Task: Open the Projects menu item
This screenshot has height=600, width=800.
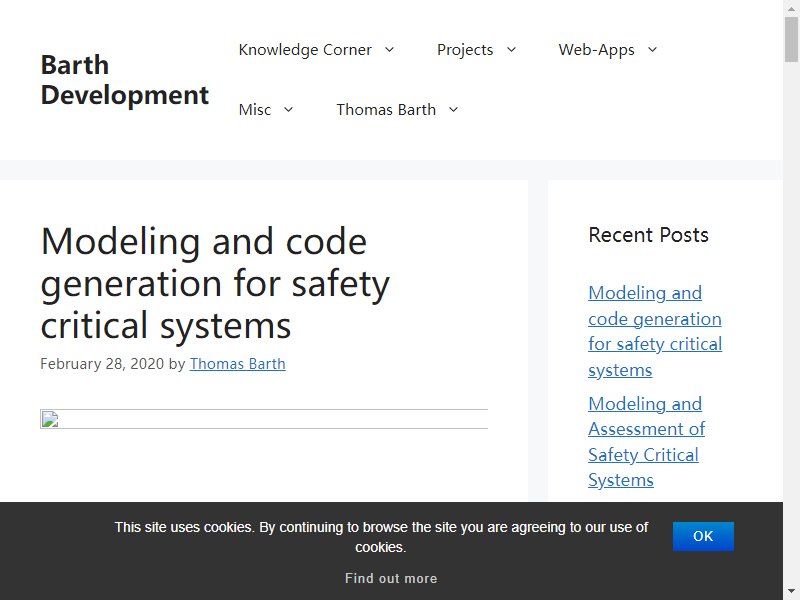Action: [x=465, y=49]
